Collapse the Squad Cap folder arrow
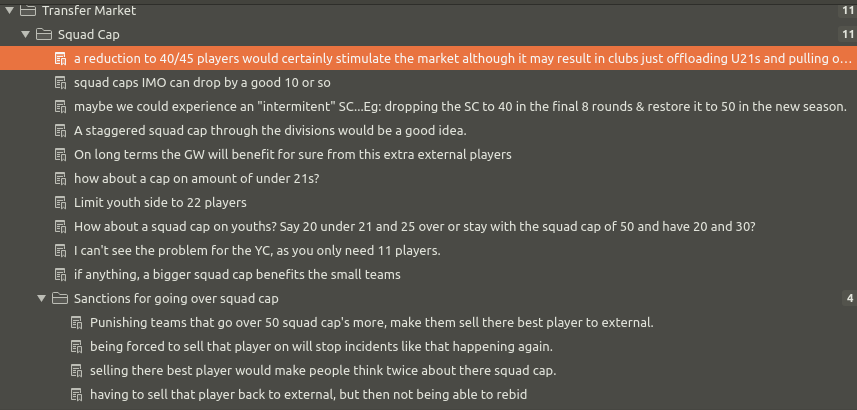Image resolution: width=857 pixels, height=410 pixels. click(26, 35)
